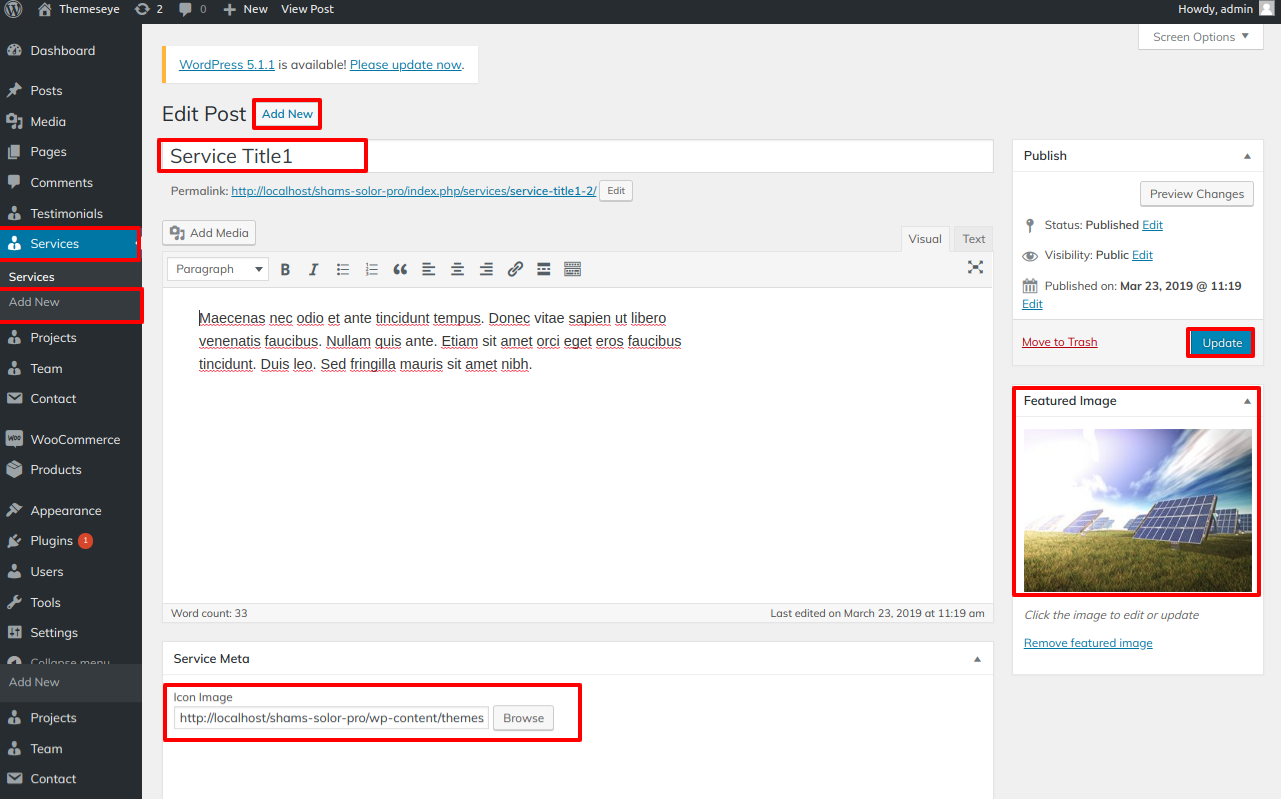This screenshot has height=799, width=1281.
Task: Insert a bulleted list
Action: [343, 269]
